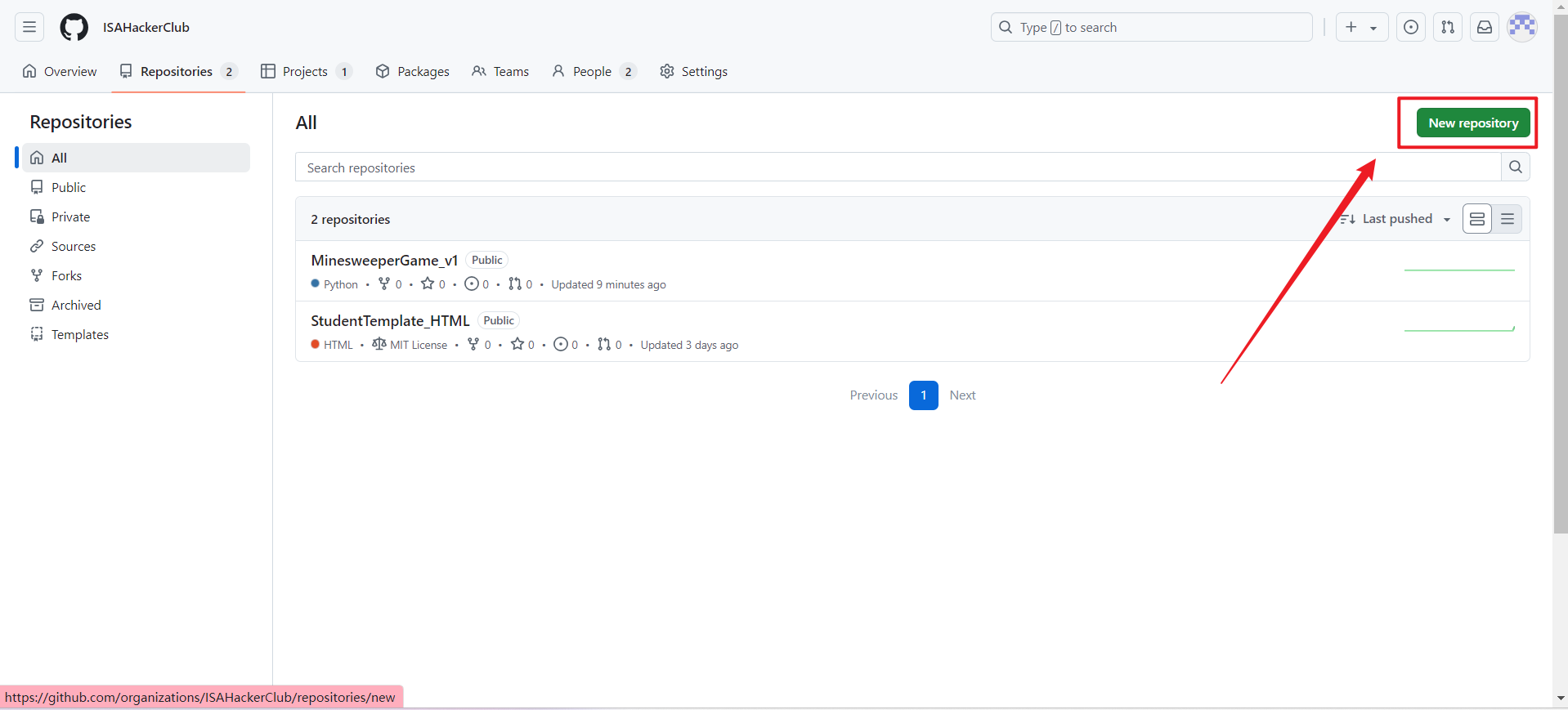Click 'Updated 3 days ago' text
The height and width of the screenshot is (710, 1568).
click(x=689, y=345)
